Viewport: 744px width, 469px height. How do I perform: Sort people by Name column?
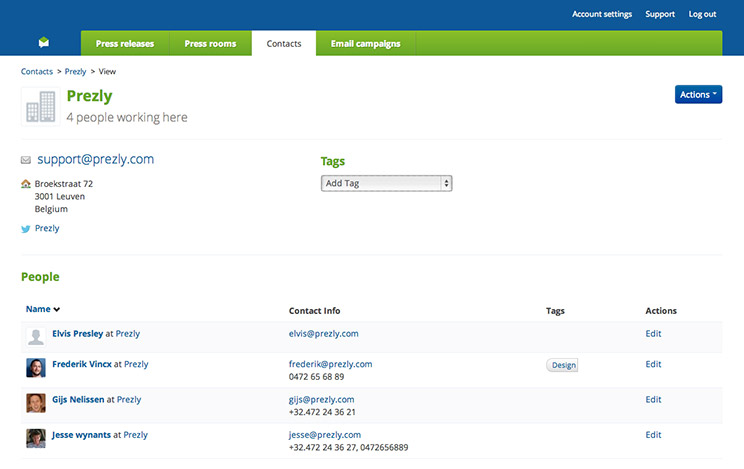click(x=43, y=309)
